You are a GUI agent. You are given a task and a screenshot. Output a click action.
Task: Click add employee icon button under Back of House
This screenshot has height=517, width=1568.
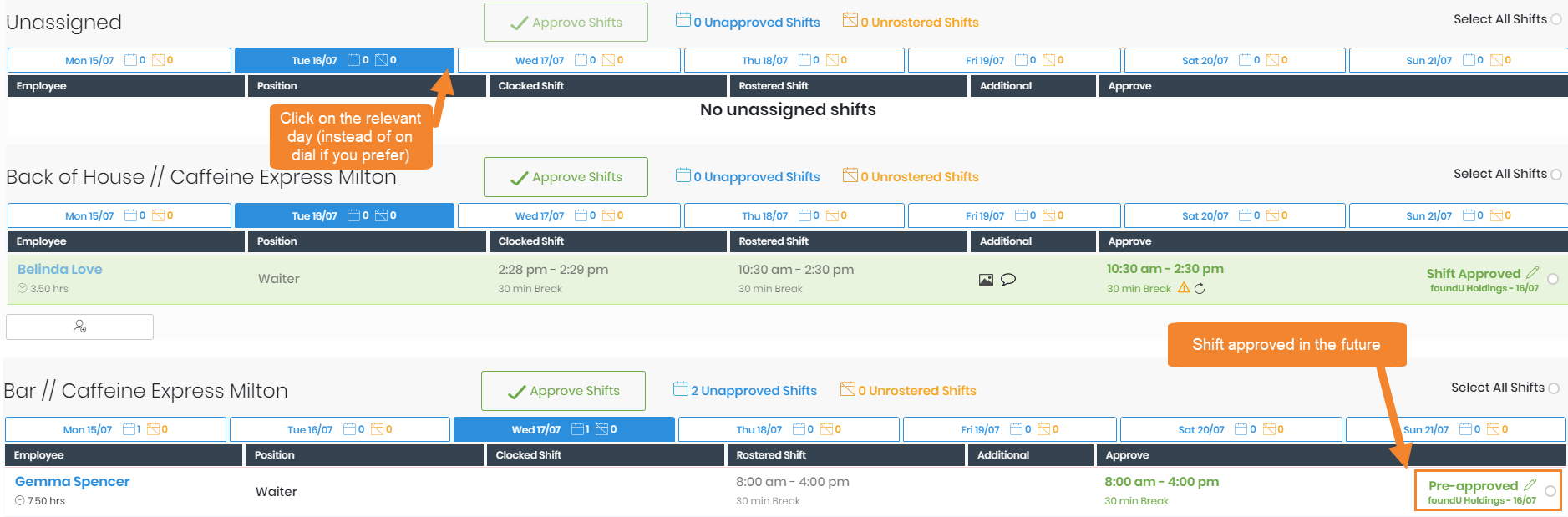pos(79,327)
